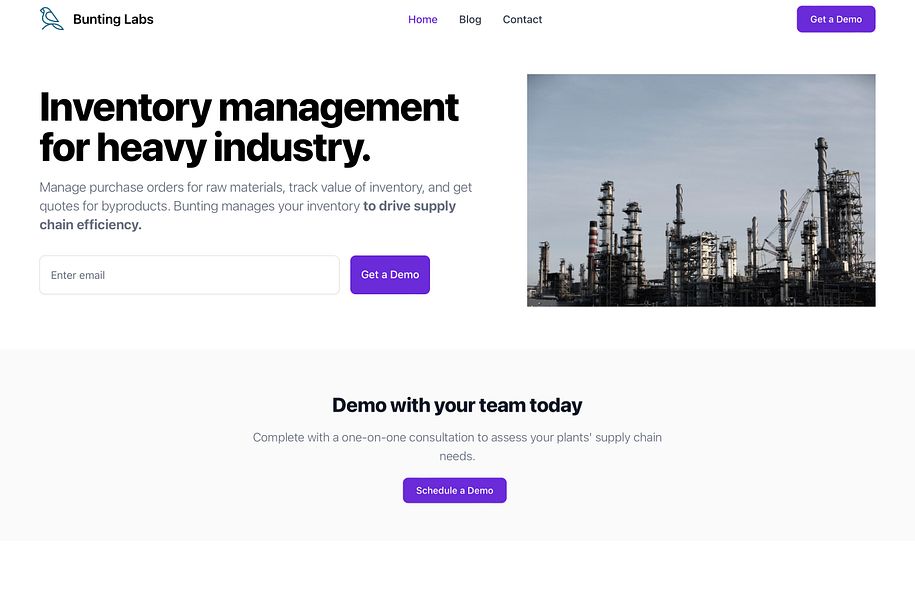
Task: Click the "Demo with your team today" heading
Action: (x=457, y=405)
